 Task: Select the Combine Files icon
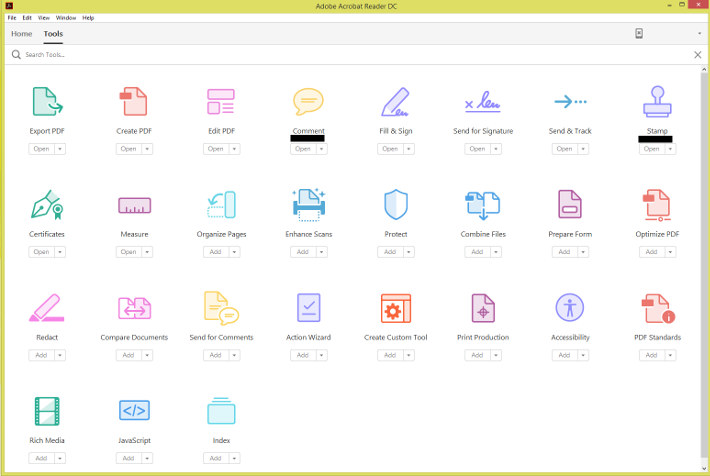pos(483,205)
